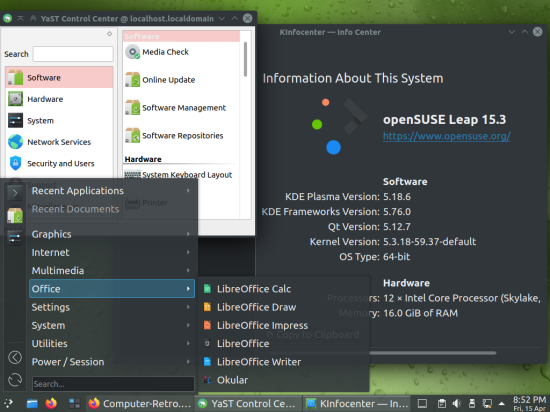550x412 pixels.
Task: Open the opensuse.org link in Info Center
Action: tap(447, 136)
